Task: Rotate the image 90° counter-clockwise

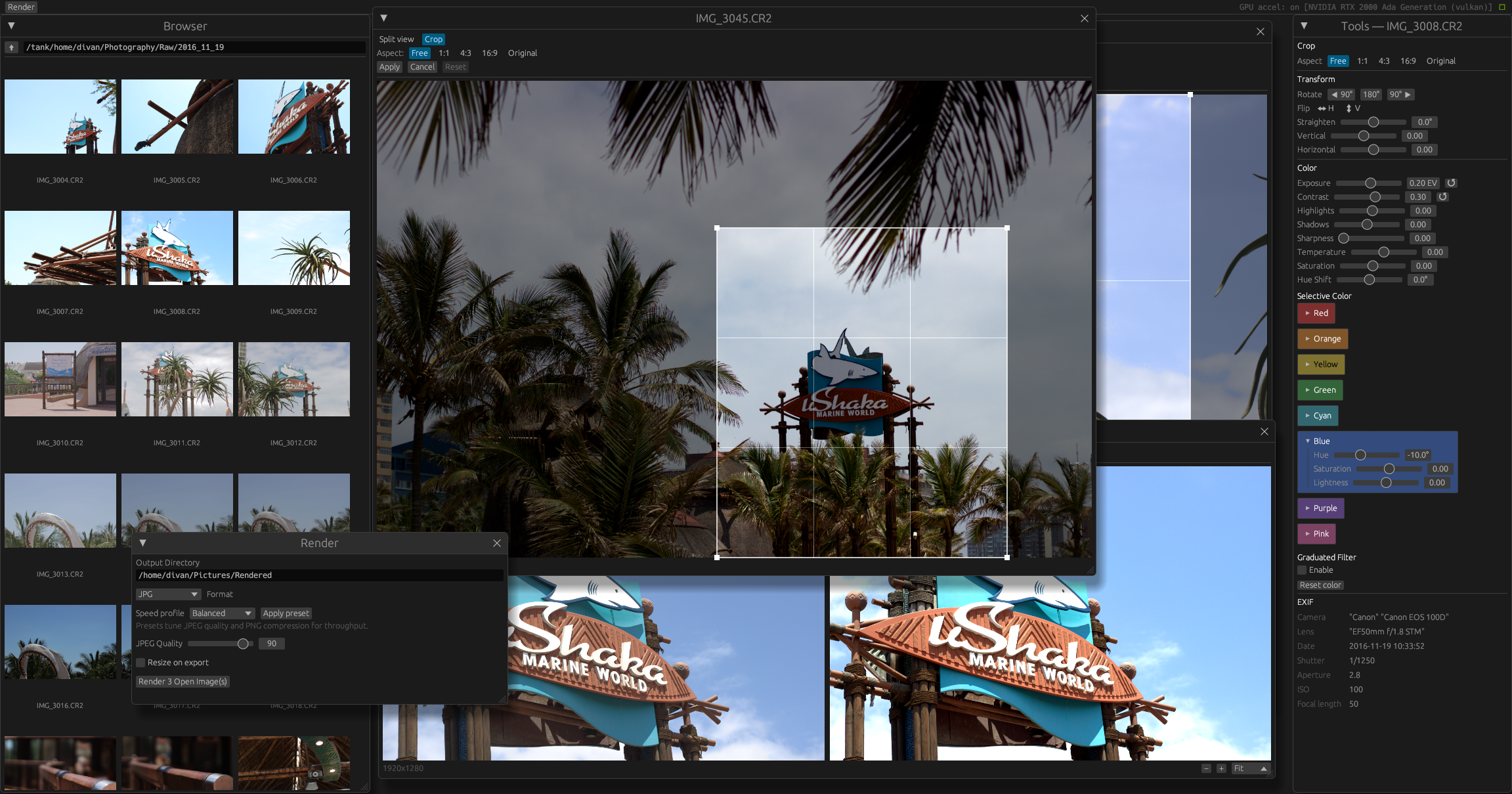Action: 1341,94
